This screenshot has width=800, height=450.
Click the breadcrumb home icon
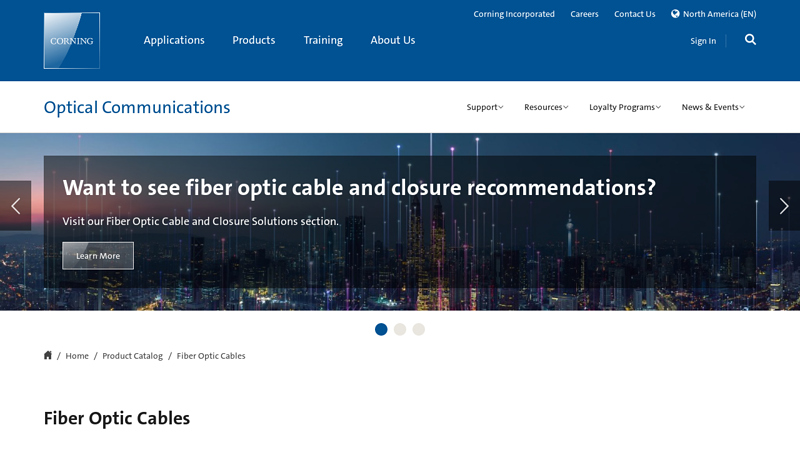pyautogui.click(x=48, y=355)
